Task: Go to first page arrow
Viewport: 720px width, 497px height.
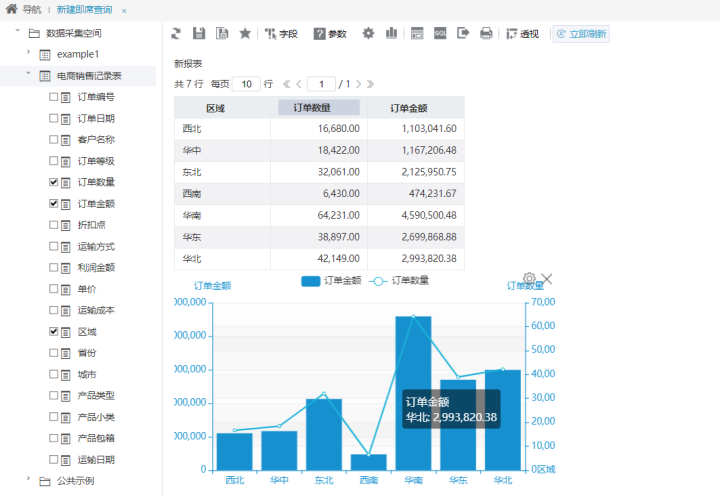Action: tap(287, 84)
